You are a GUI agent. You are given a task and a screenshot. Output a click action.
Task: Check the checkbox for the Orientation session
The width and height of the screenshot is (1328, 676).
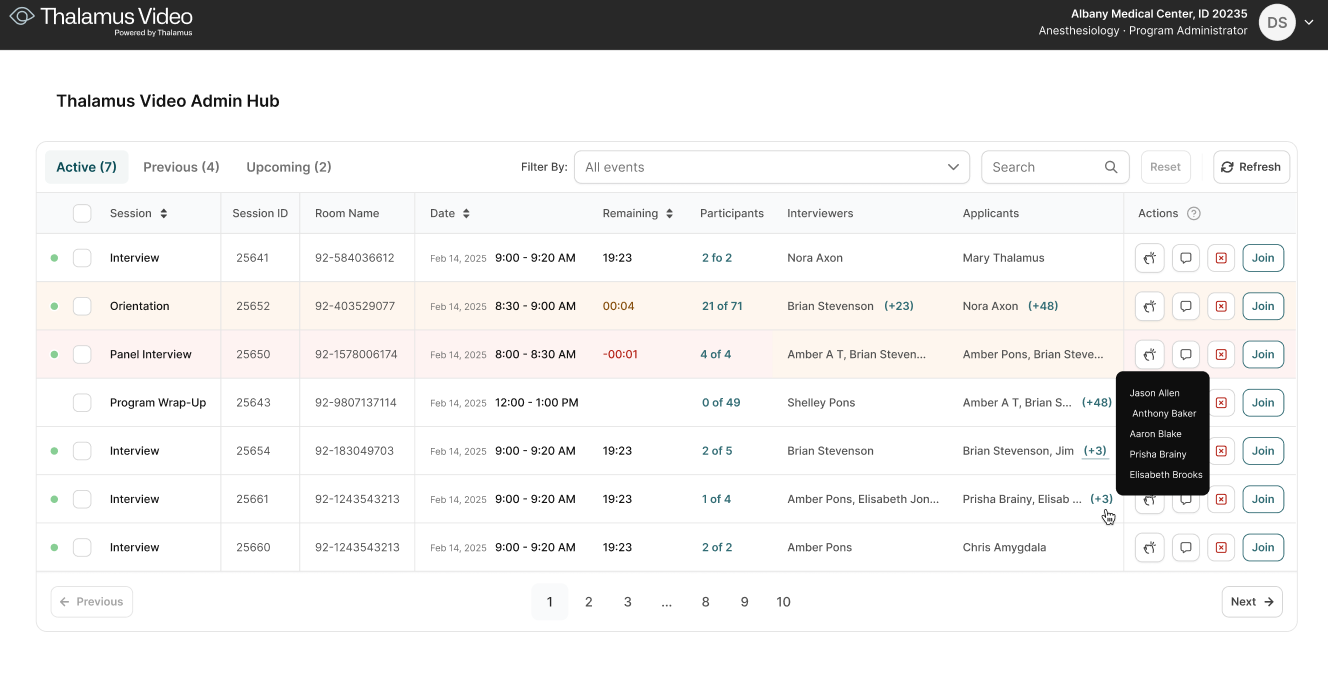click(x=82, y=306)
